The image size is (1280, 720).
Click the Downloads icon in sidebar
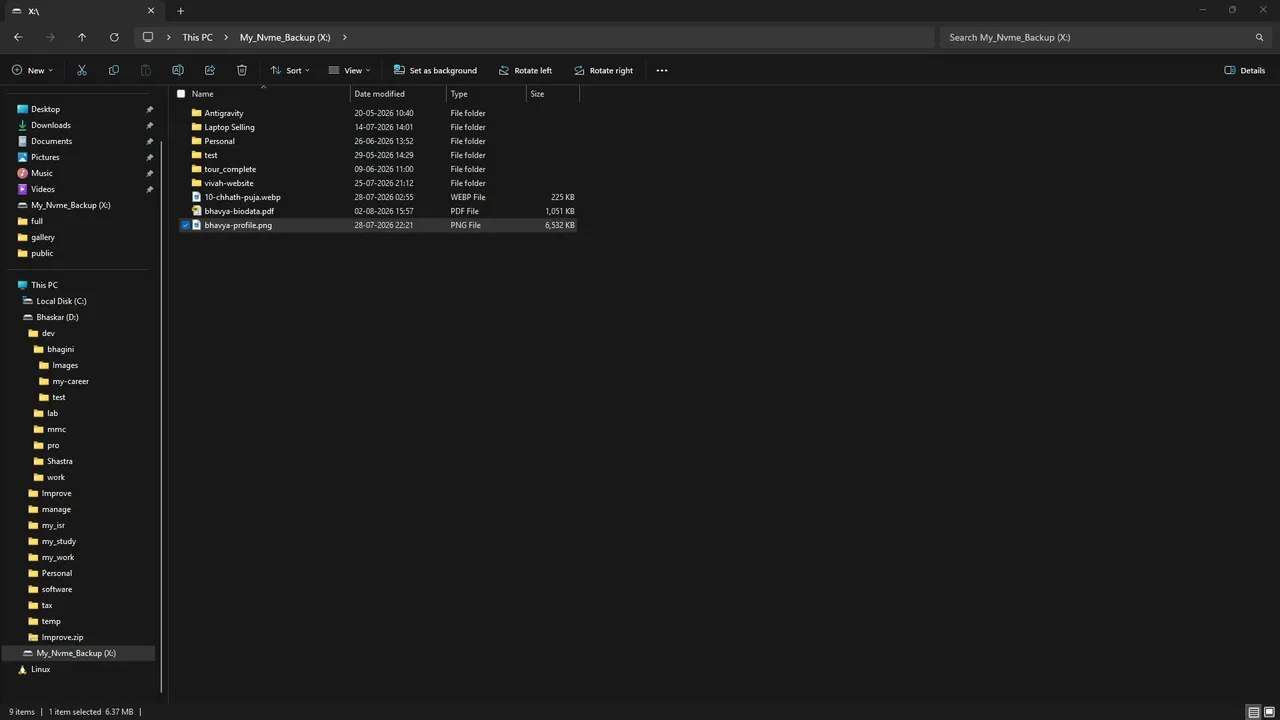tap(23, 125)
